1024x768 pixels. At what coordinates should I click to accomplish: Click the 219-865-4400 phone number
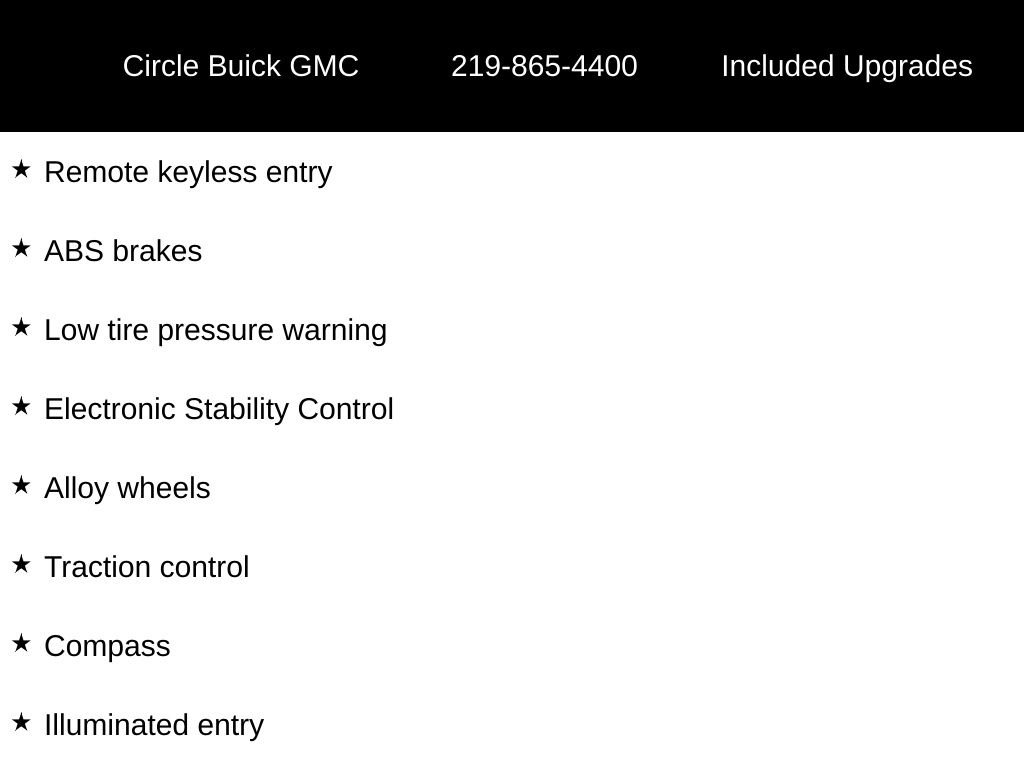coord(544,66)
